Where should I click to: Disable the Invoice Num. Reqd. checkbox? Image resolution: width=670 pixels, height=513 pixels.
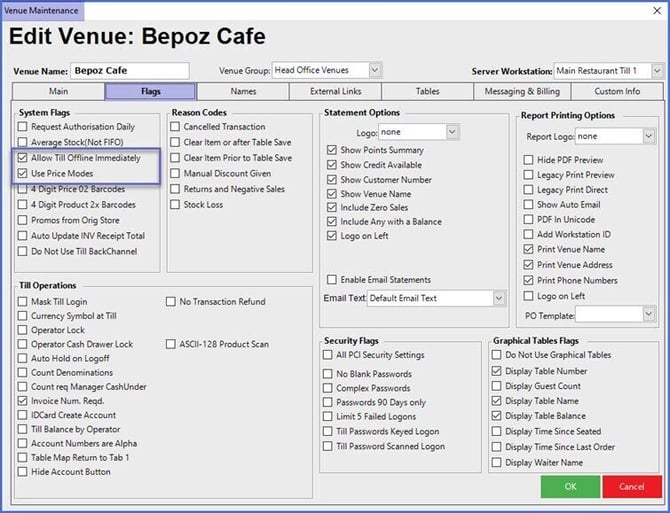[x=24, y=400]
